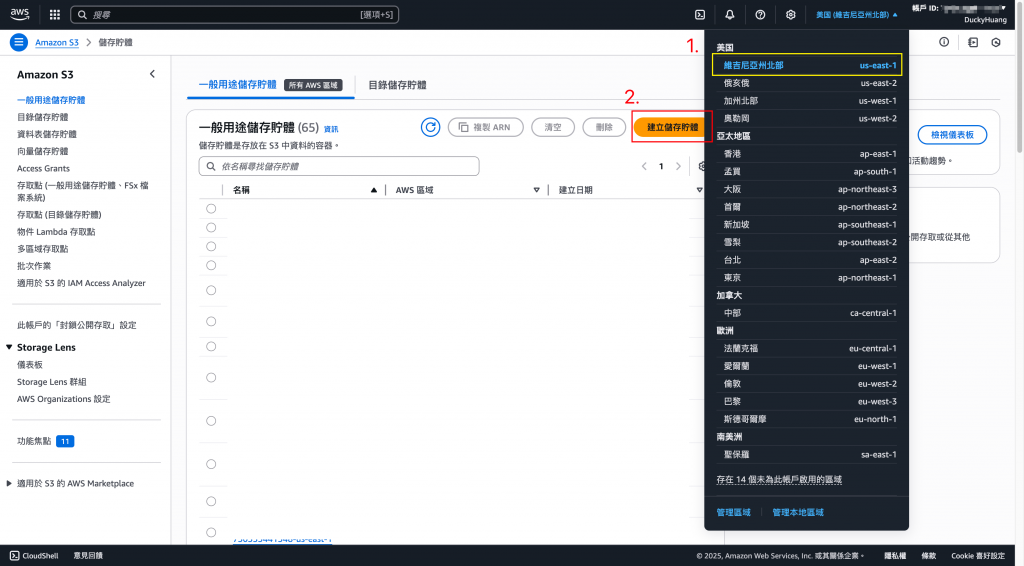The height and width of the screenshot is (566, 1024).
Task: Select the fifth bucket radio button
Action: coord(211,290)
